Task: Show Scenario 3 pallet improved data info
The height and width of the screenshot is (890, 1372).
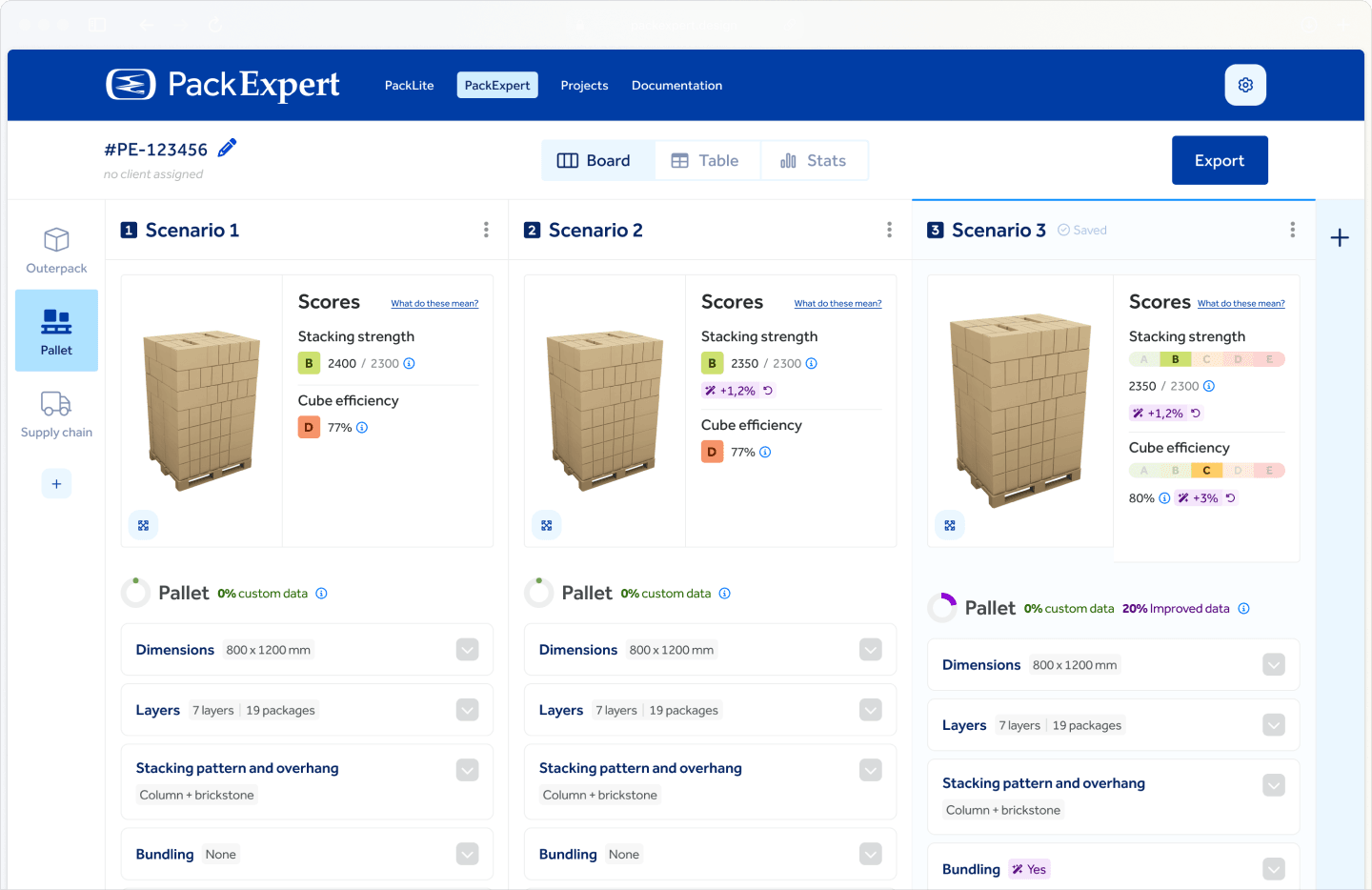Action: (1243, 609)
